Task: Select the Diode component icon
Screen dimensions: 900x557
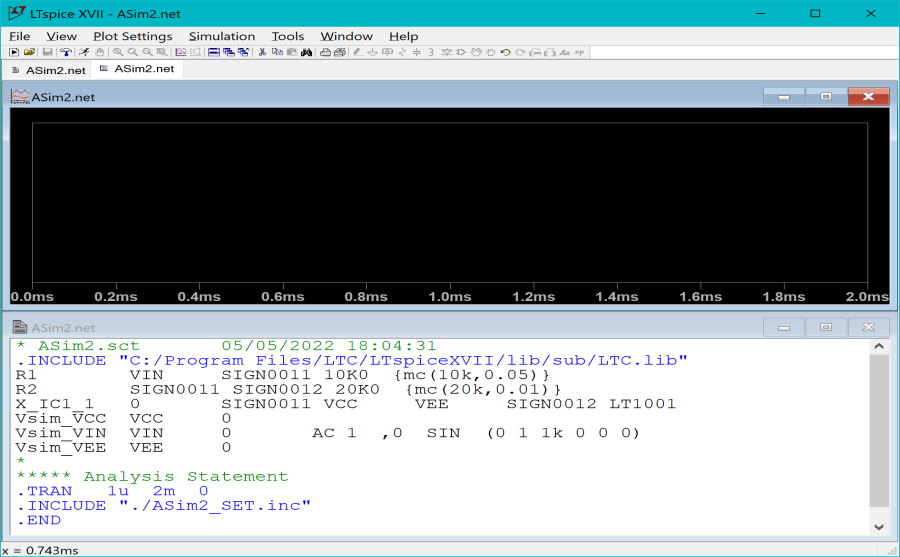Action: click(447, 52)
